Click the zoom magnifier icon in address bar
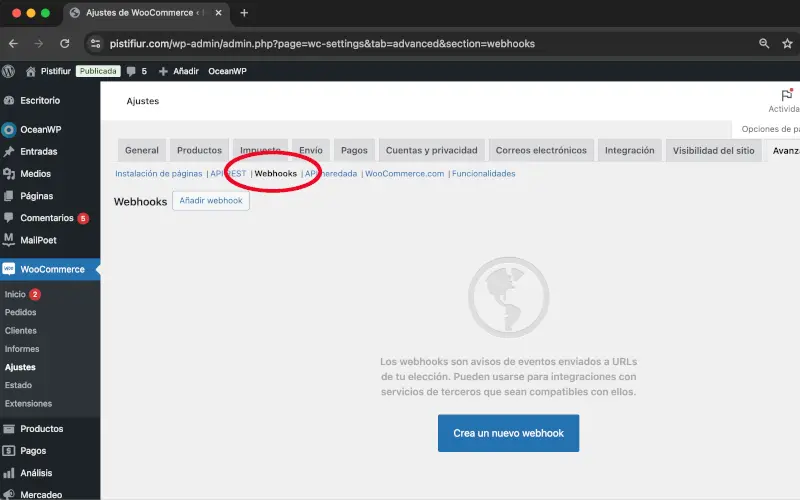Screen dimensions: 800x500 (764, 44)
